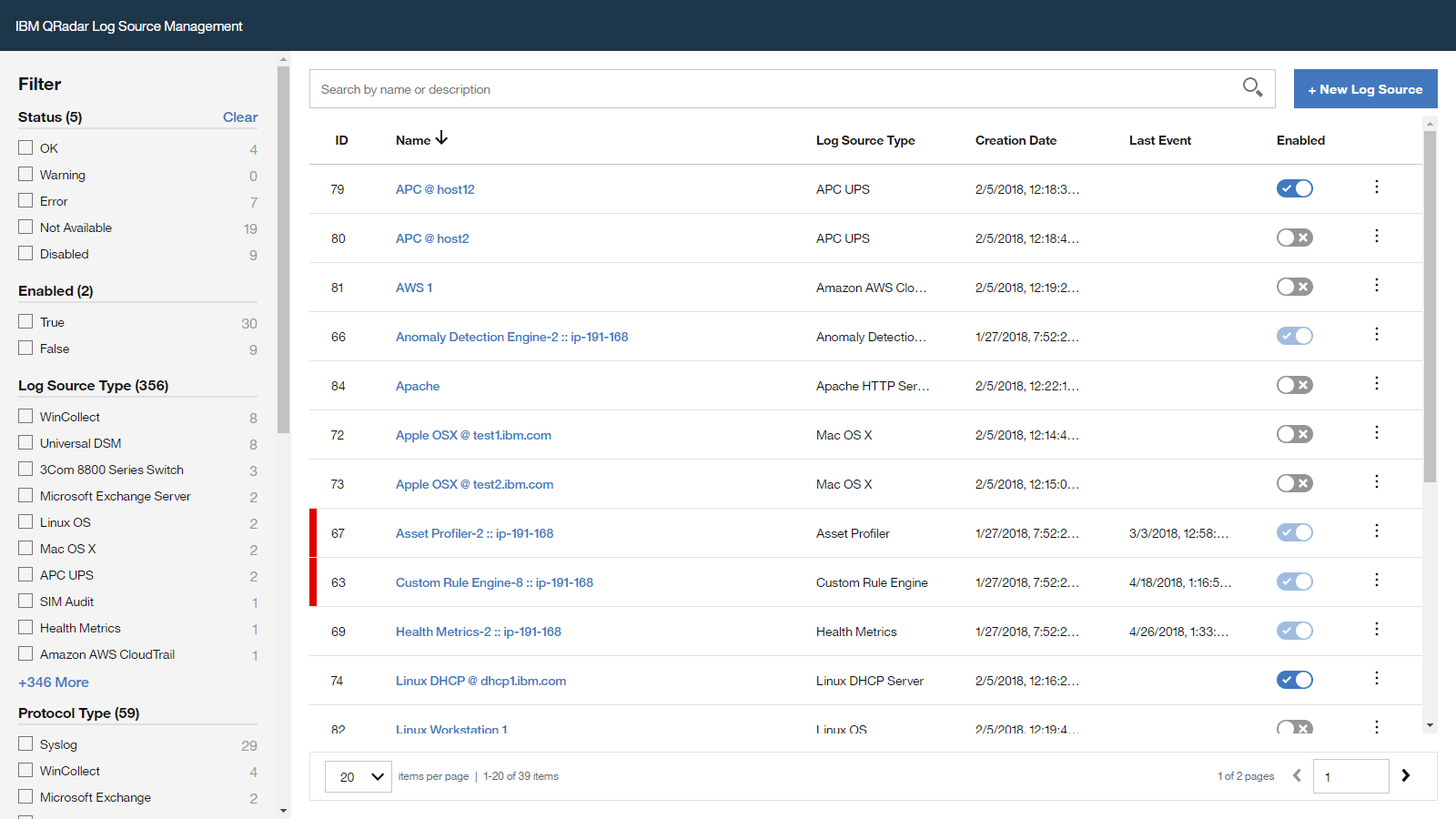Check the APC UPS type filter
The height and width of the screenshot is (819, 1456).
[x=25, y=574]
